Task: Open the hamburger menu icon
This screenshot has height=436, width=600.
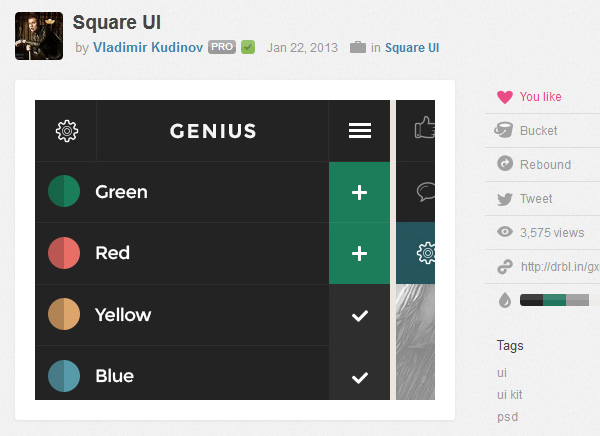Action: [360, 131]
